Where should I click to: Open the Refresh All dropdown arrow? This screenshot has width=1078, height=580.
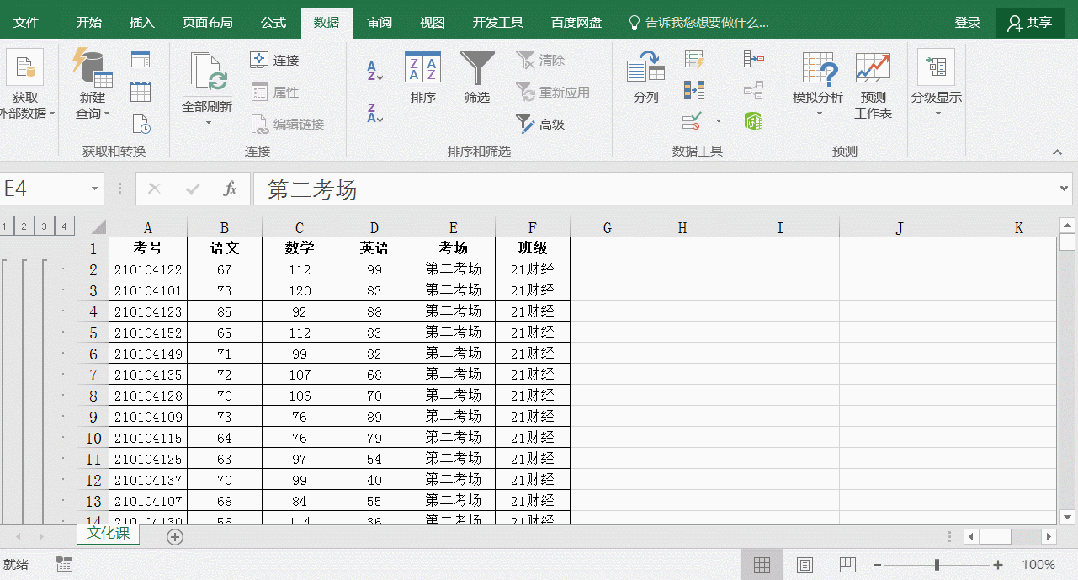pyautogui.click(x=208, y=124)
